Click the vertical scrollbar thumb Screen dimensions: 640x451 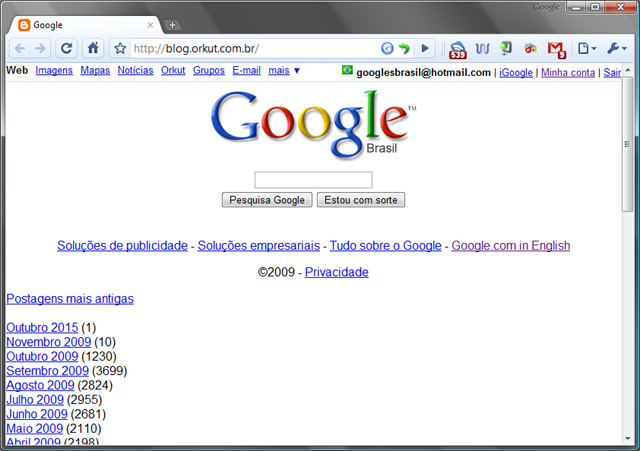coord(627,144)
